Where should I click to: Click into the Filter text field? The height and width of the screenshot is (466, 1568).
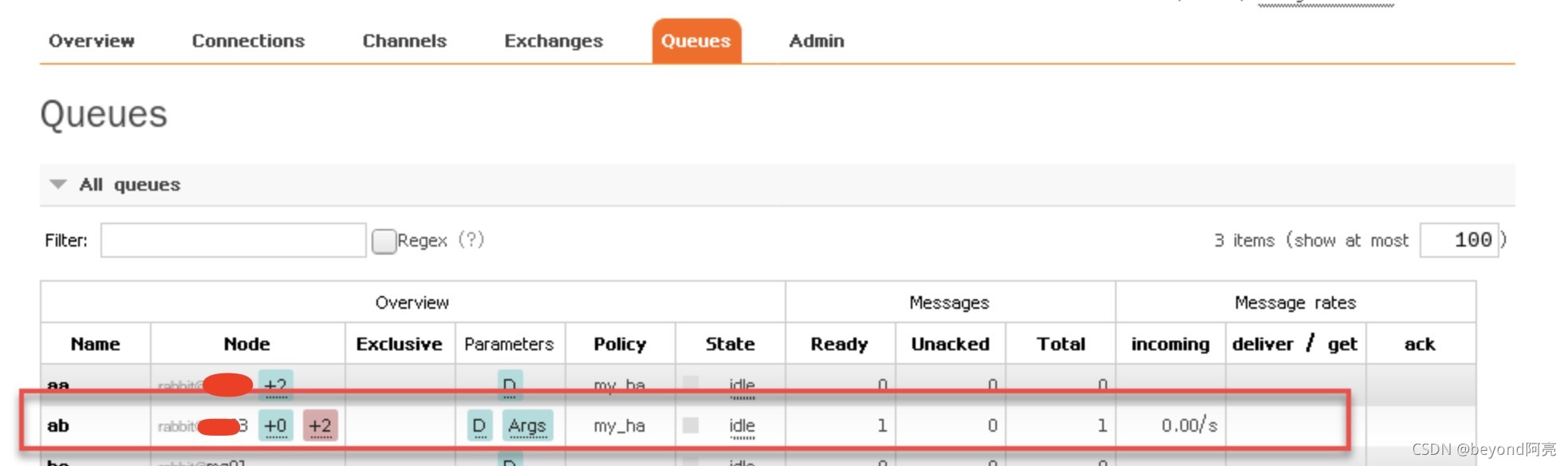point(233,240)
